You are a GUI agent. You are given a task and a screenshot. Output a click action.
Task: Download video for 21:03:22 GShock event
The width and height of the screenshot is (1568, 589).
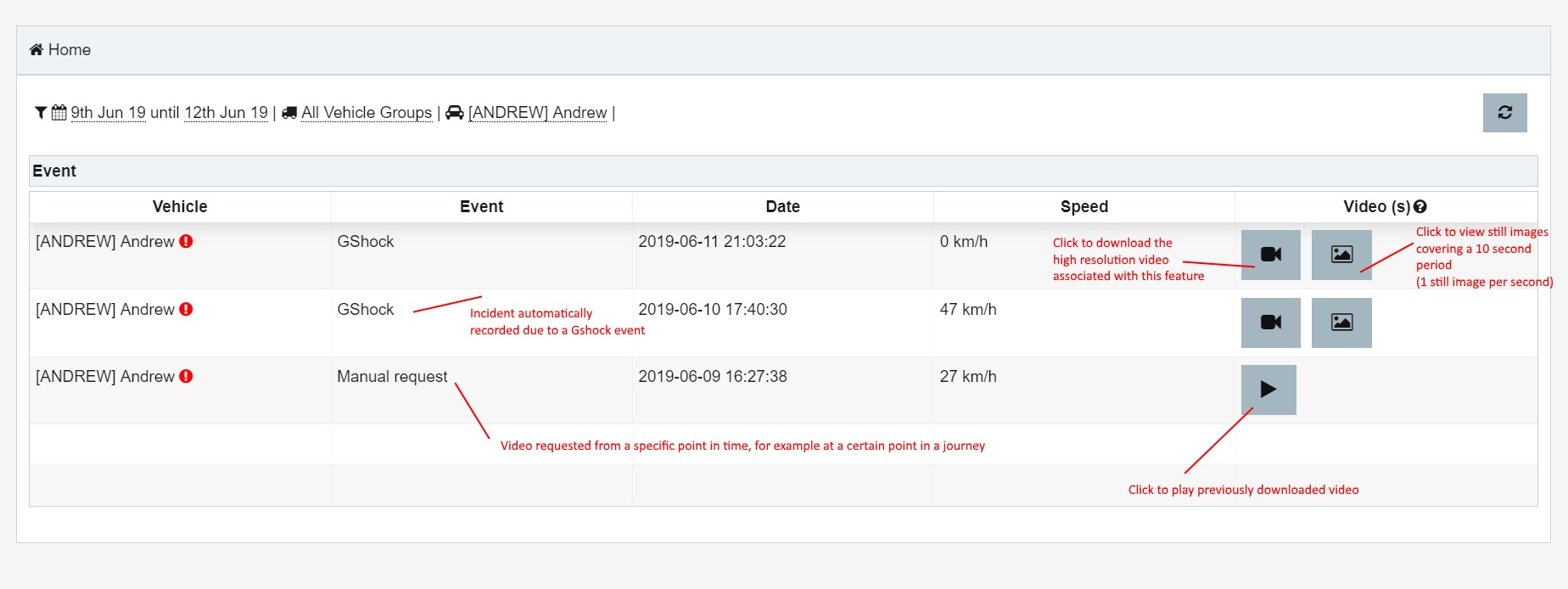(1270, 255)
